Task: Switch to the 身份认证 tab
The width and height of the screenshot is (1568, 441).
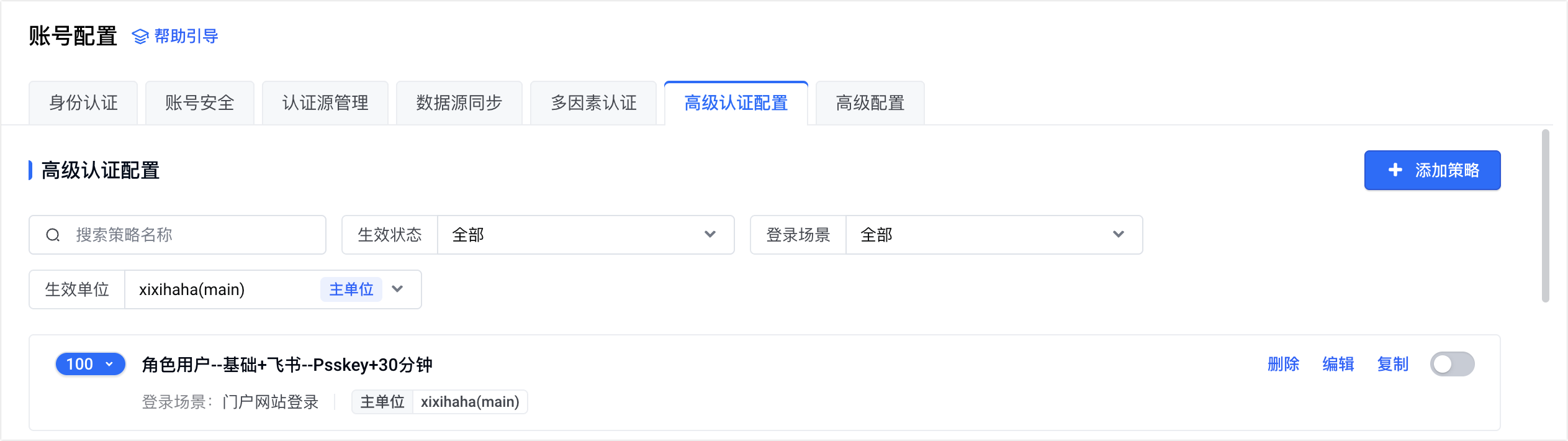Action: [x=83, y=103]
